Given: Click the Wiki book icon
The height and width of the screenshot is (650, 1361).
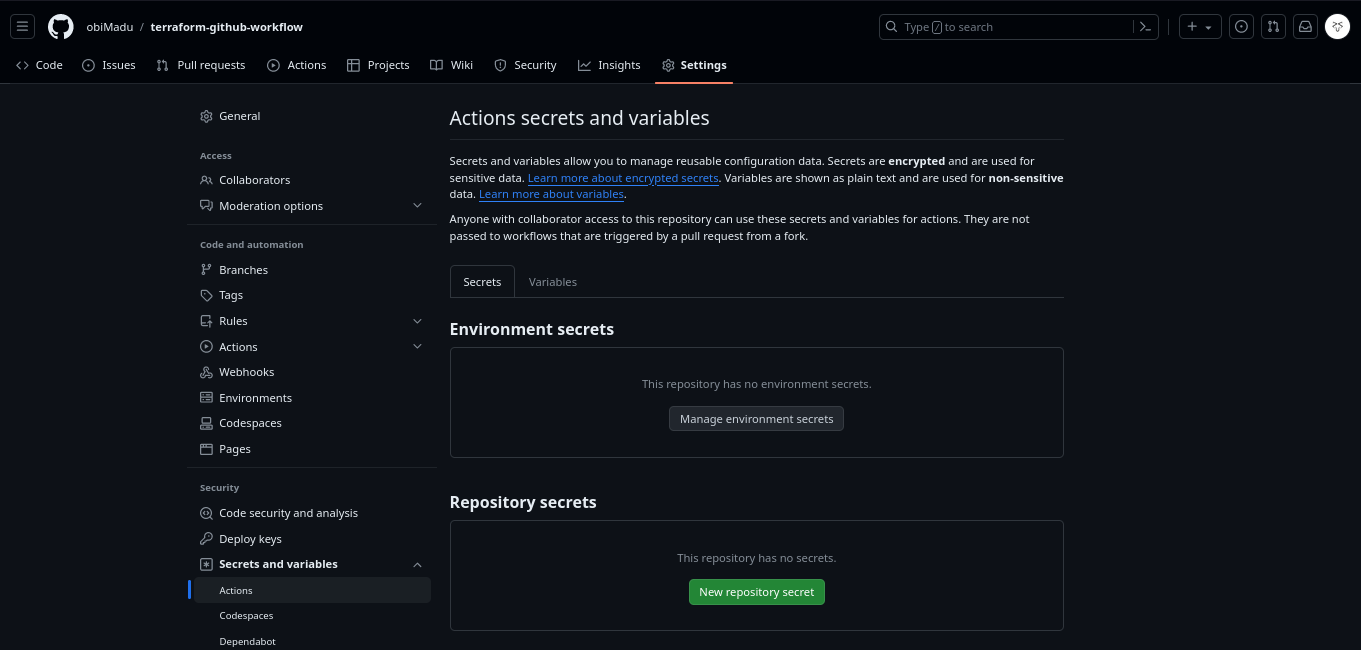Looking at the screenshot, I should coord(437,65).
